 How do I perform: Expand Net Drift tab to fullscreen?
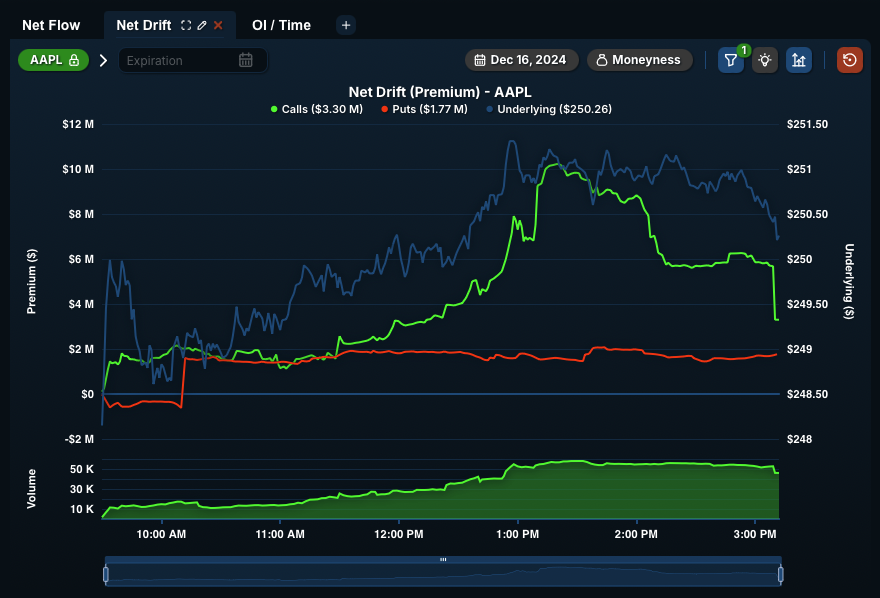[x=186, y=25]
